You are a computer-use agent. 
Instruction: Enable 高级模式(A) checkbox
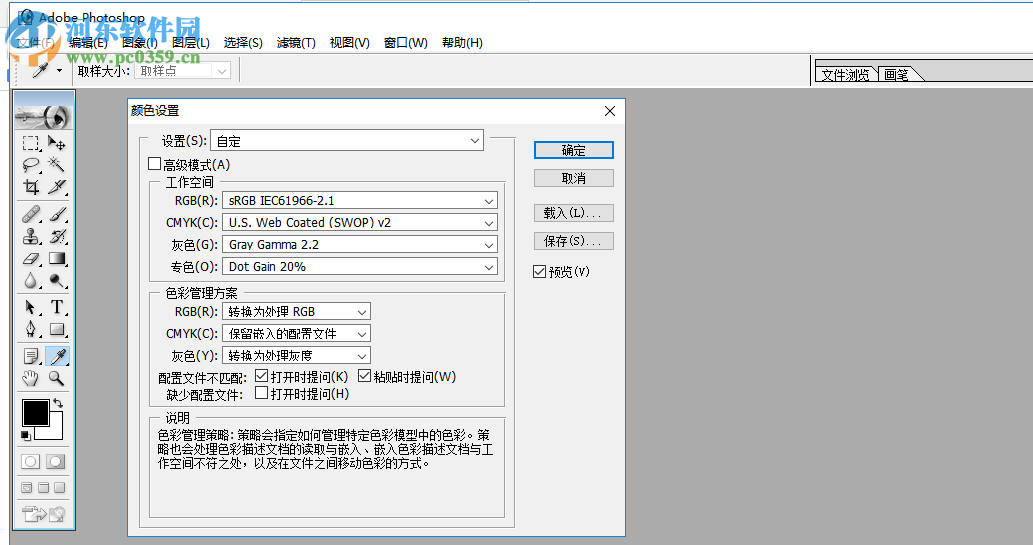click(154, 163)
